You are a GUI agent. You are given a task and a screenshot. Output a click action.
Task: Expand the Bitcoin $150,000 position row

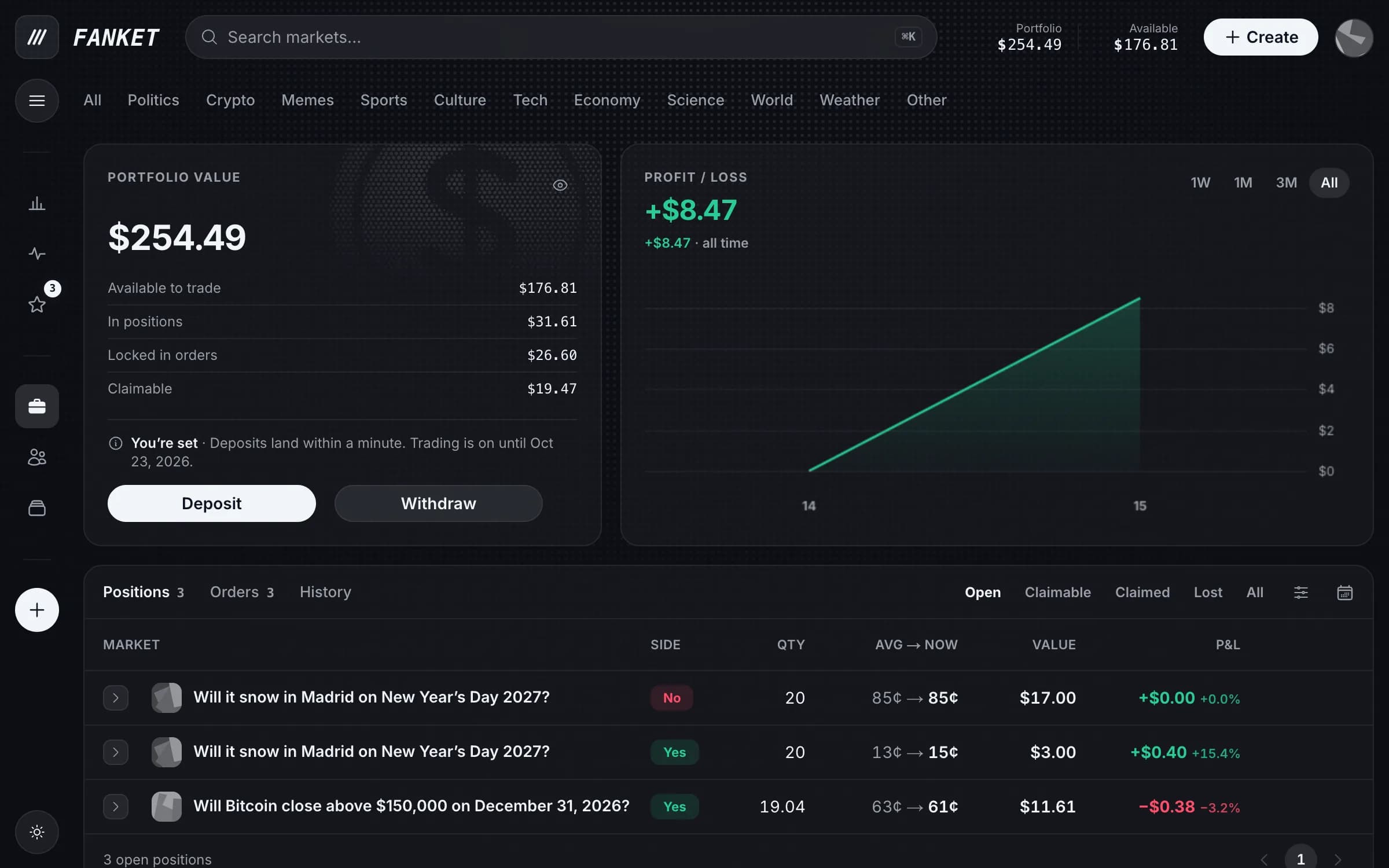pyautogui.click(x=116, y=807)
